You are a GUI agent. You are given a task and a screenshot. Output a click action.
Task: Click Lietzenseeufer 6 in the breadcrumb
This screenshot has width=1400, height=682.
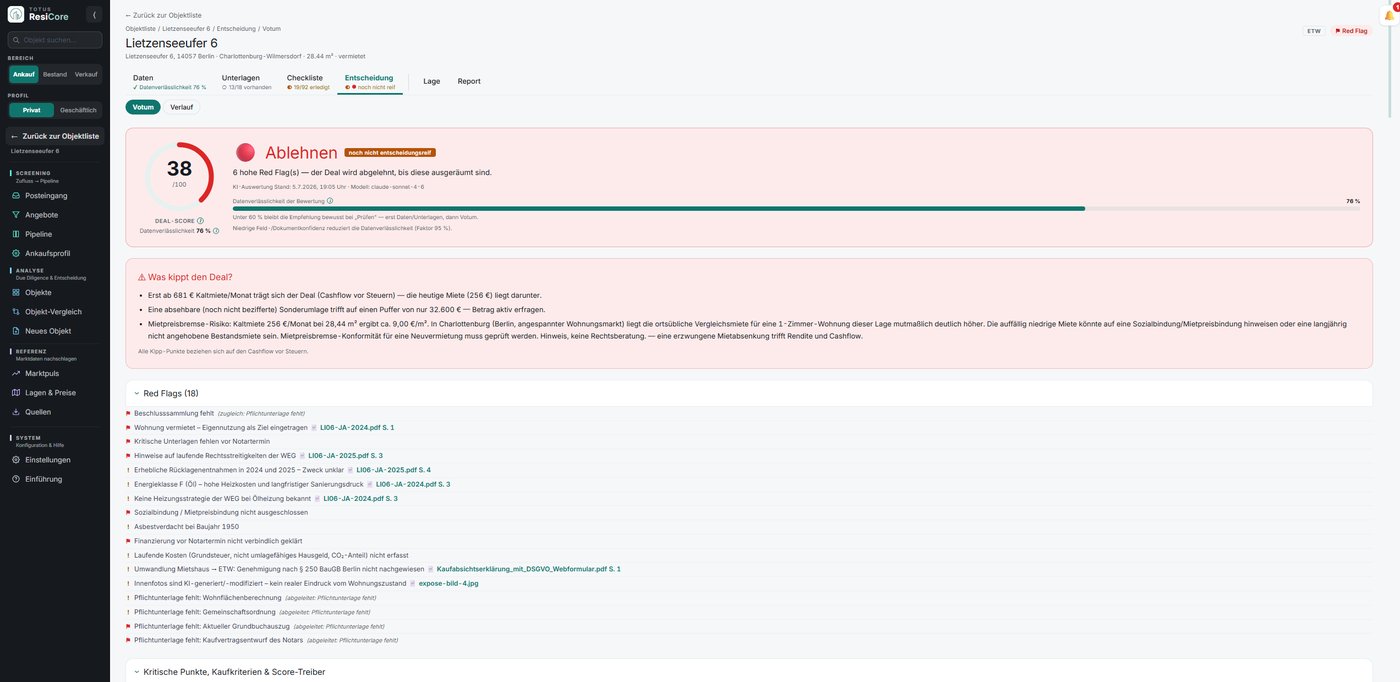pyautogui.click(x=186, y=29)
